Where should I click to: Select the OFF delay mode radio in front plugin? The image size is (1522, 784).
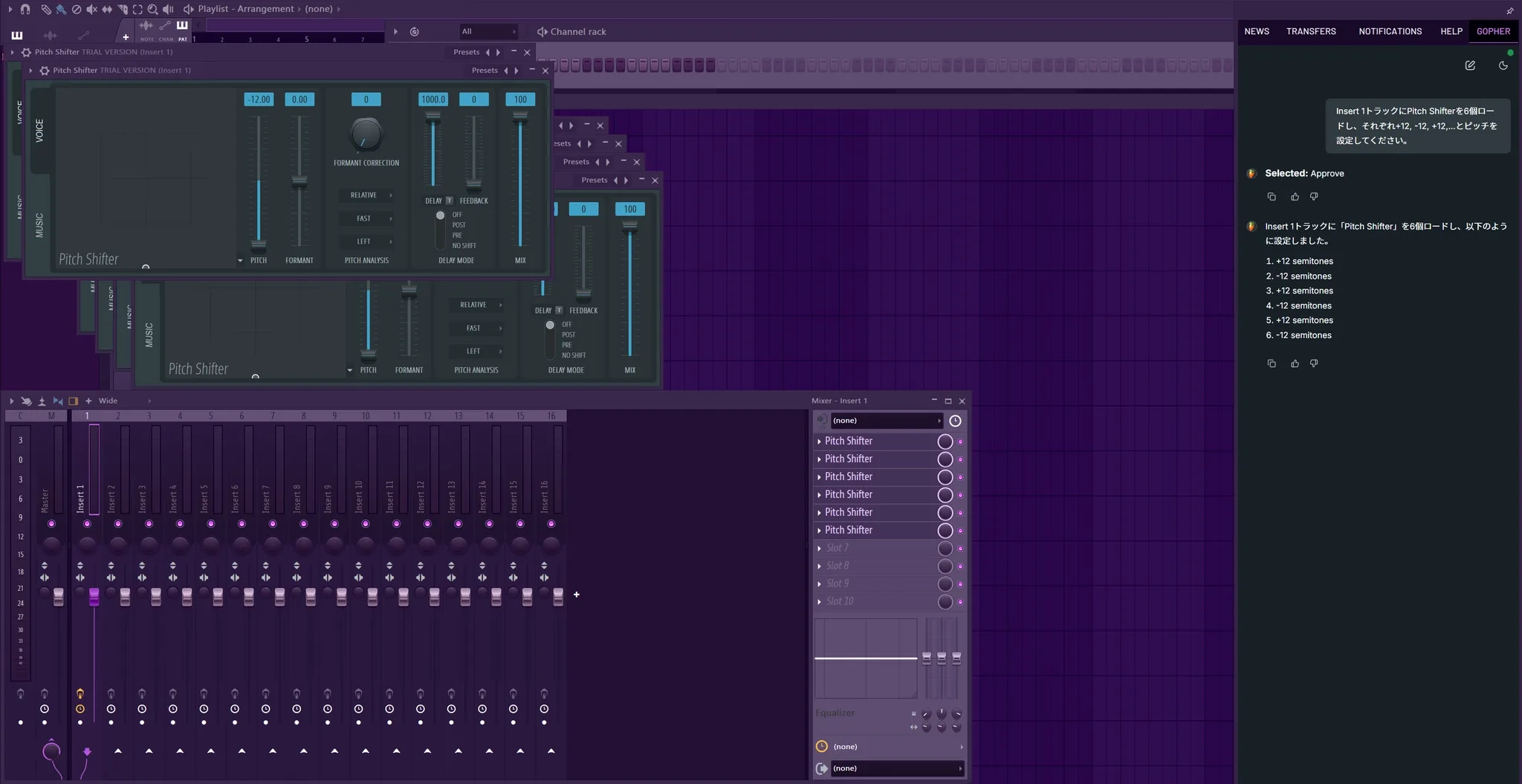pyautogui.click(x=441, y=215)
